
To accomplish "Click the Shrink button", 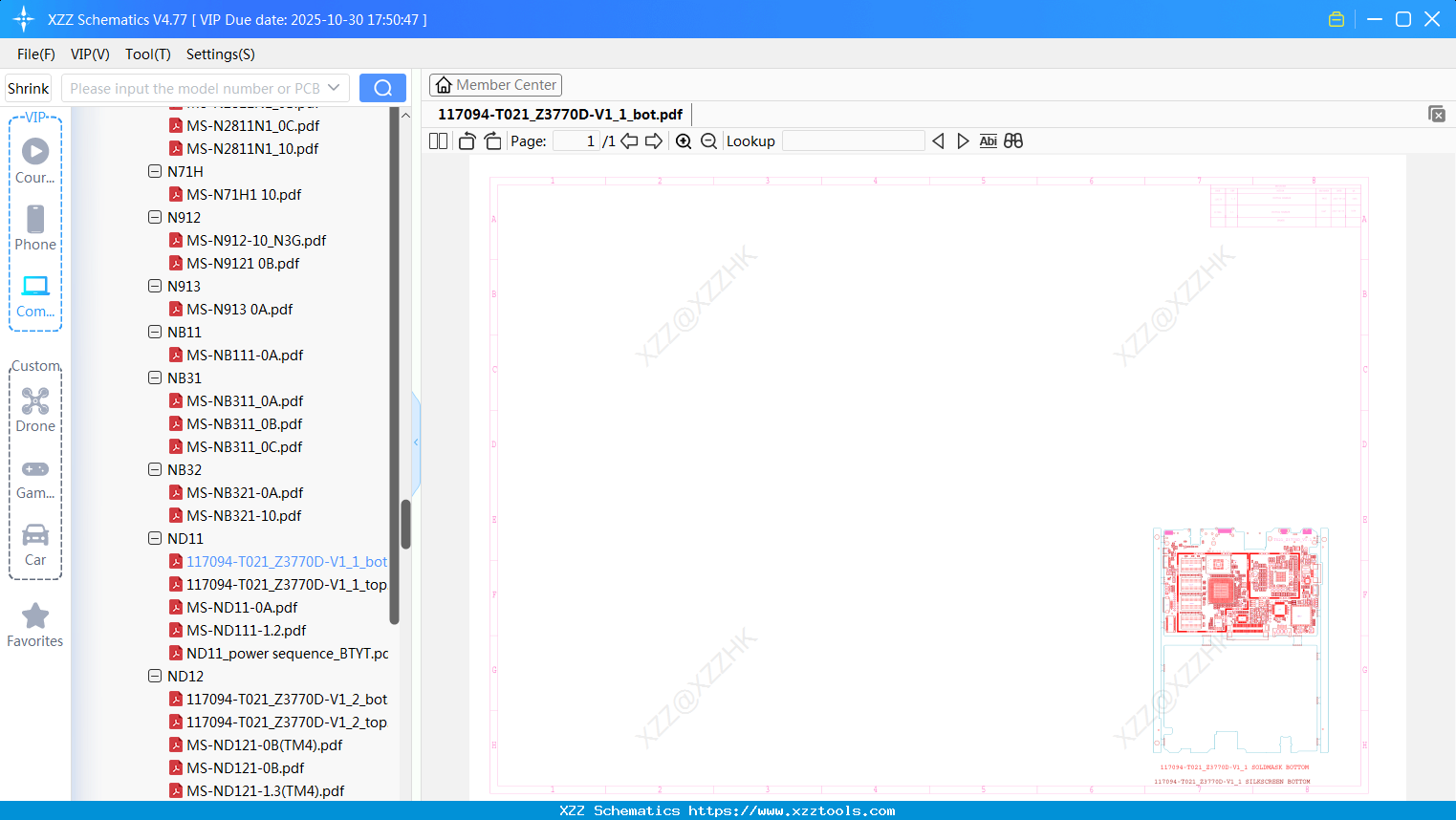I will coord(28,88).
